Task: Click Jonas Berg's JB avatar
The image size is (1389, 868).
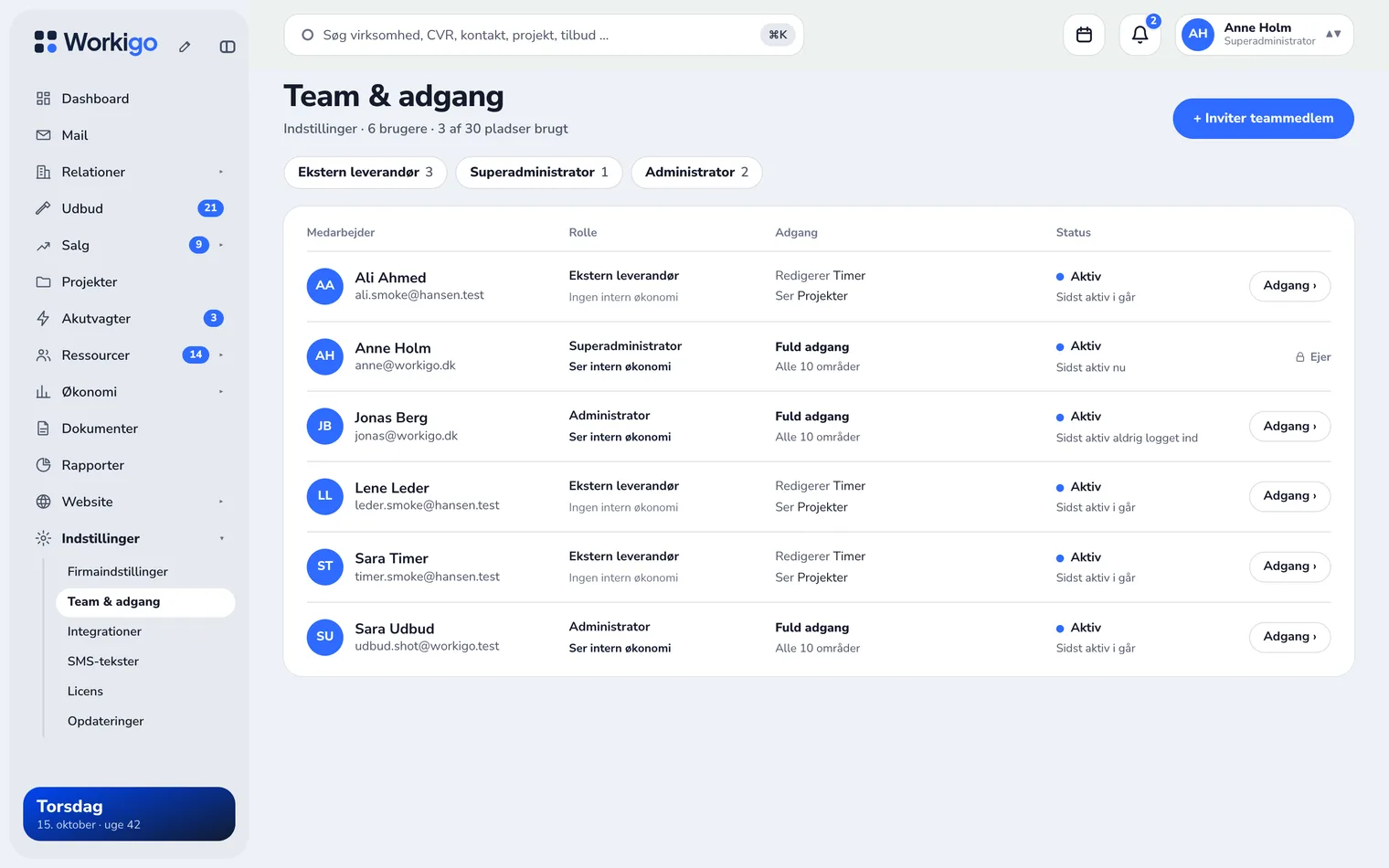Action: [324, 426]
